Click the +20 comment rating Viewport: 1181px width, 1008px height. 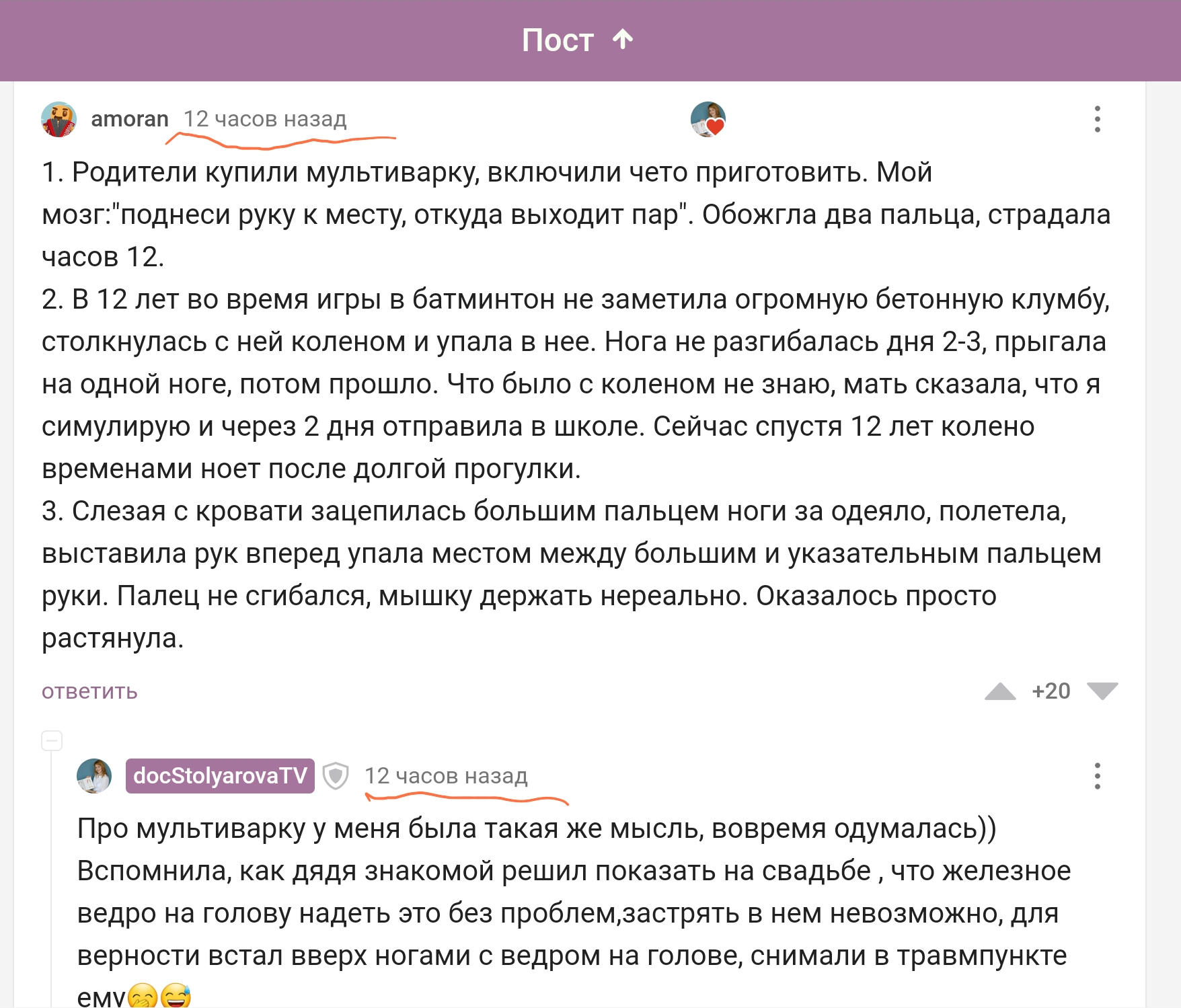tap(1051, 691)
